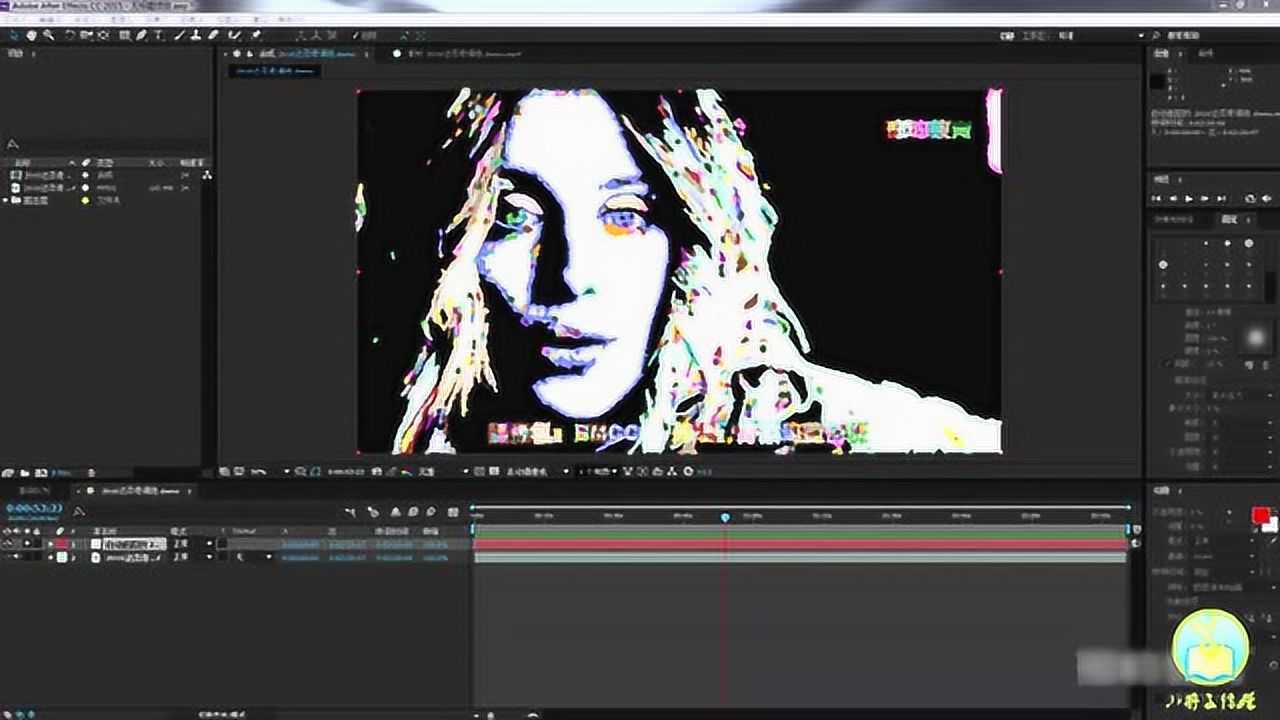Select the Puppet Pin tool
The image size is (1280, 720).
pyautogui.click(x=256, y=35)
